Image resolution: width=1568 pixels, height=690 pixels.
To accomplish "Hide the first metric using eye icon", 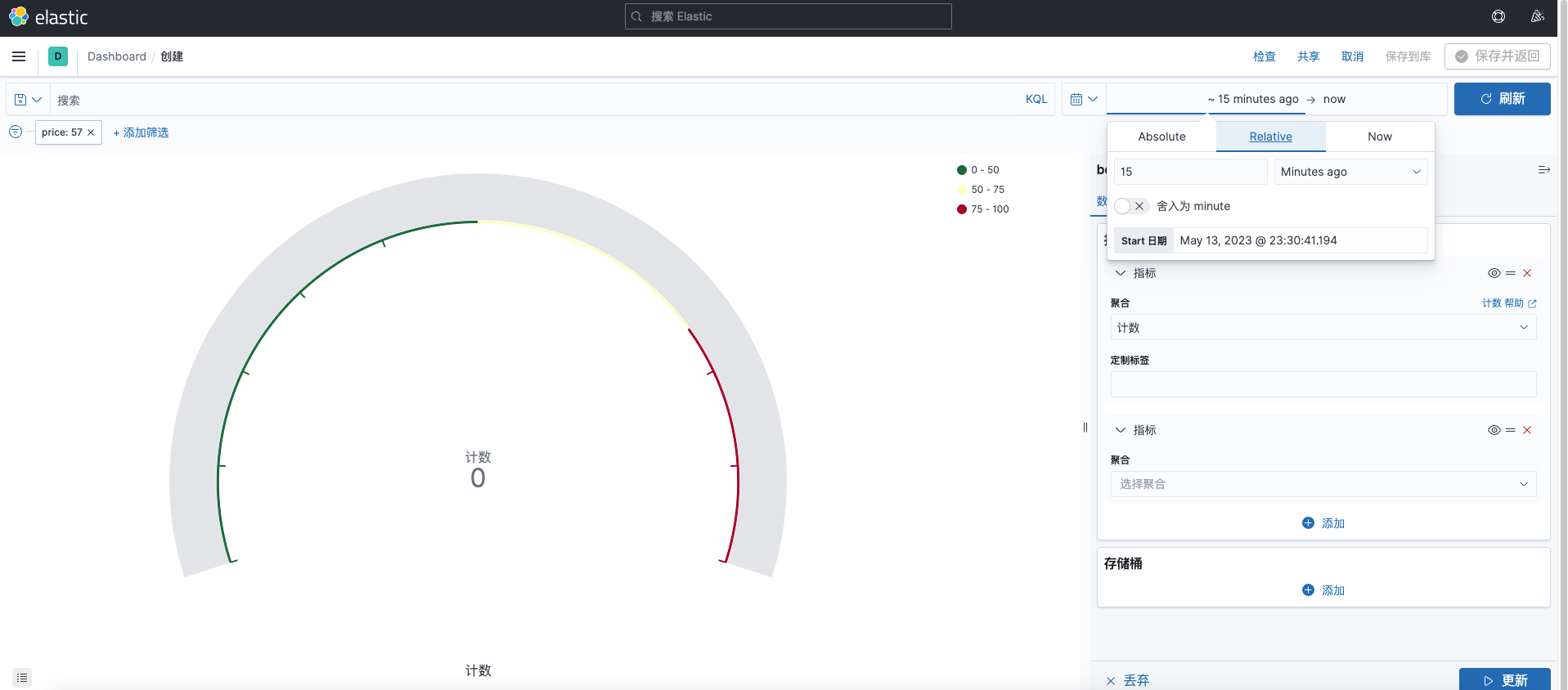I will click(x=1494, y=273).
